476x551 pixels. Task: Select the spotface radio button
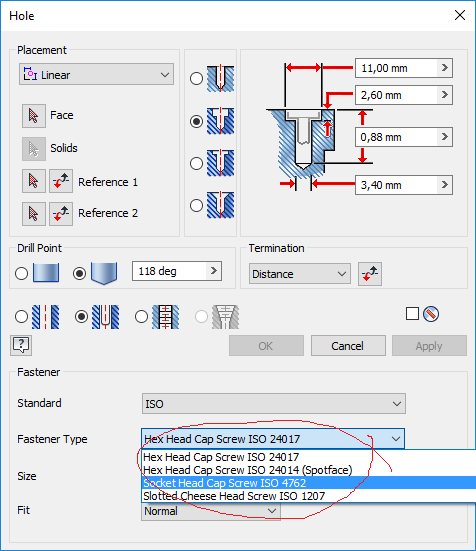[x=196, y=163]
